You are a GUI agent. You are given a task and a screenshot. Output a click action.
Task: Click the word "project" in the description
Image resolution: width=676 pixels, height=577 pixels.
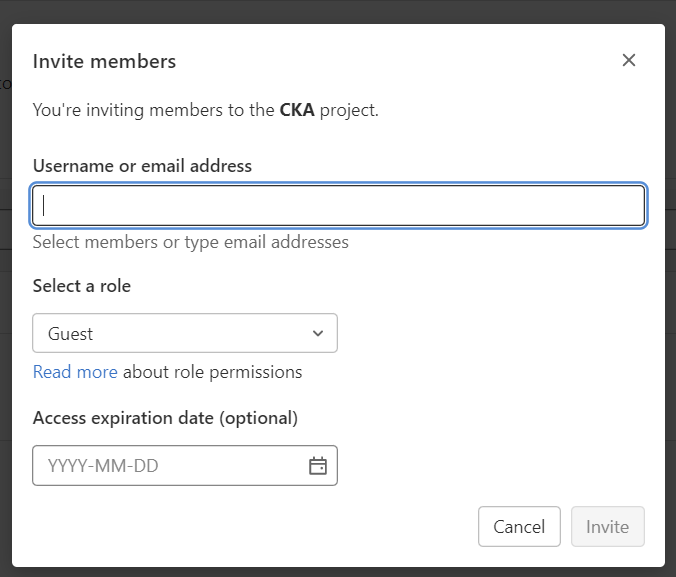click(x=347, y=110)
